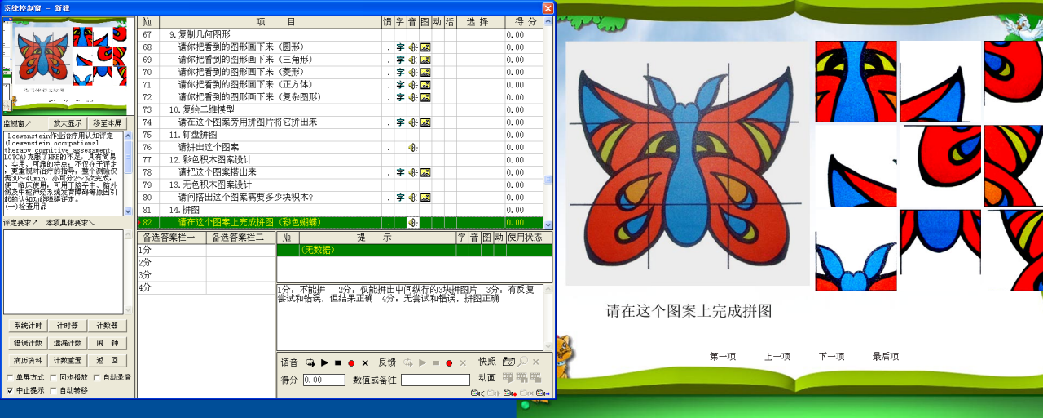The height and width of the screenshot is (418, 1044).
Task: Enable the 同步播放 checkbox
Action: [53, 377]
